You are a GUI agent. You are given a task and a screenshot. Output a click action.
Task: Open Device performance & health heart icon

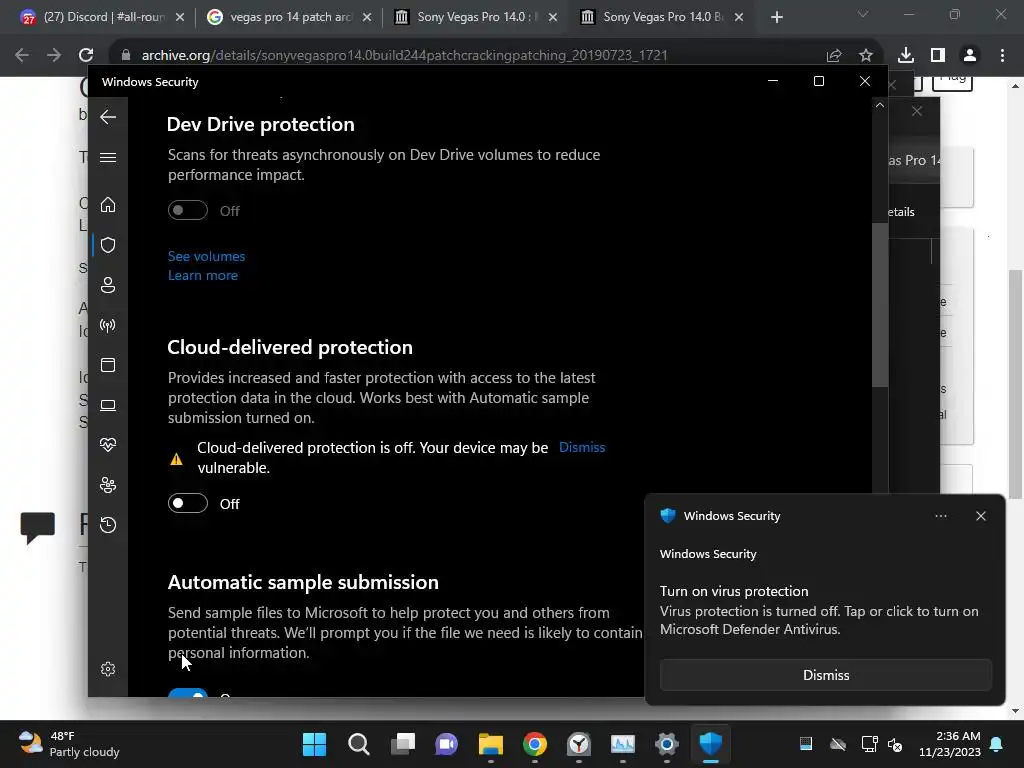tap(108, 445)
